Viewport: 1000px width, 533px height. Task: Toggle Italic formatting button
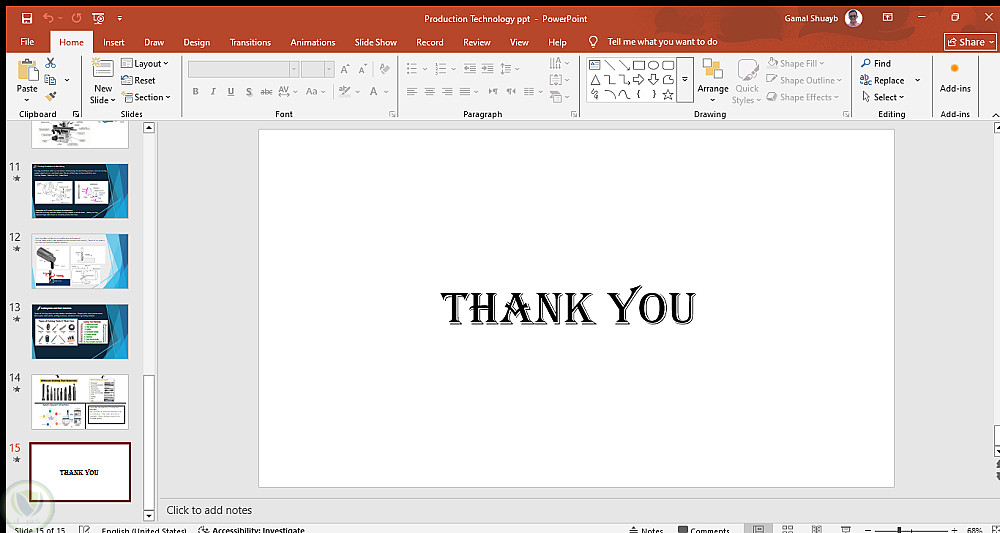pos(213,91)
